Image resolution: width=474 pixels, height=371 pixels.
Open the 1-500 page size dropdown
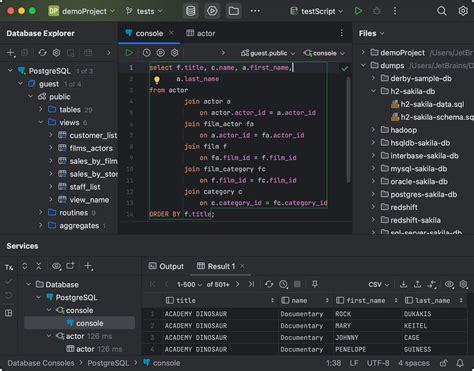point(189,284)
